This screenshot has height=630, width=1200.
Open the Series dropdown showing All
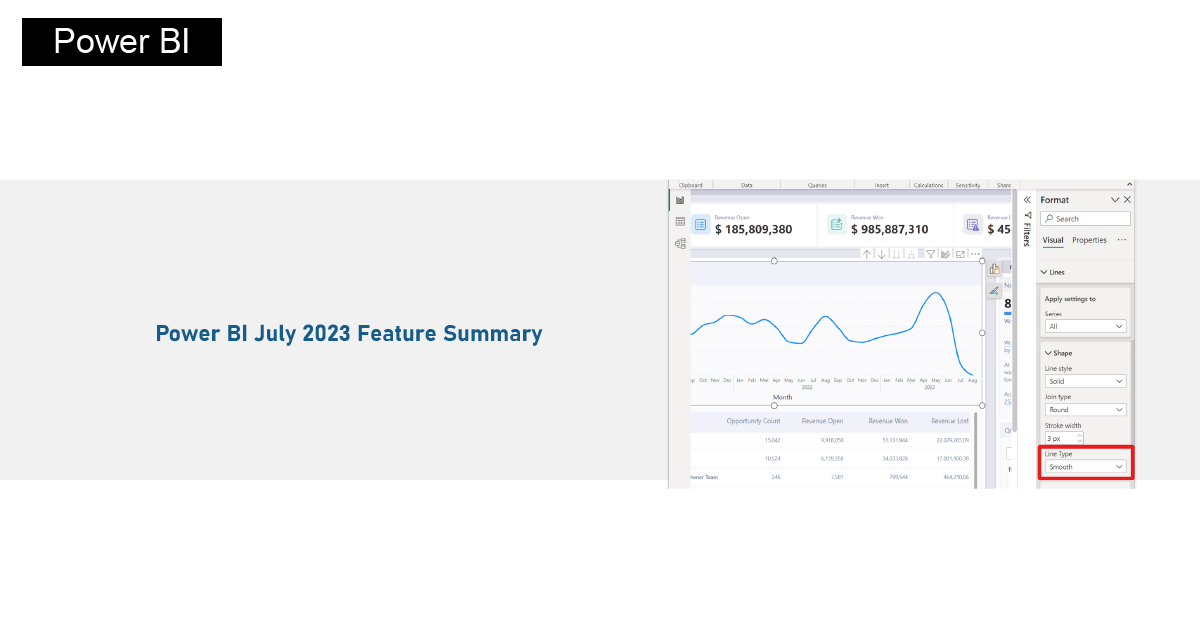[x=1085, y=326]
